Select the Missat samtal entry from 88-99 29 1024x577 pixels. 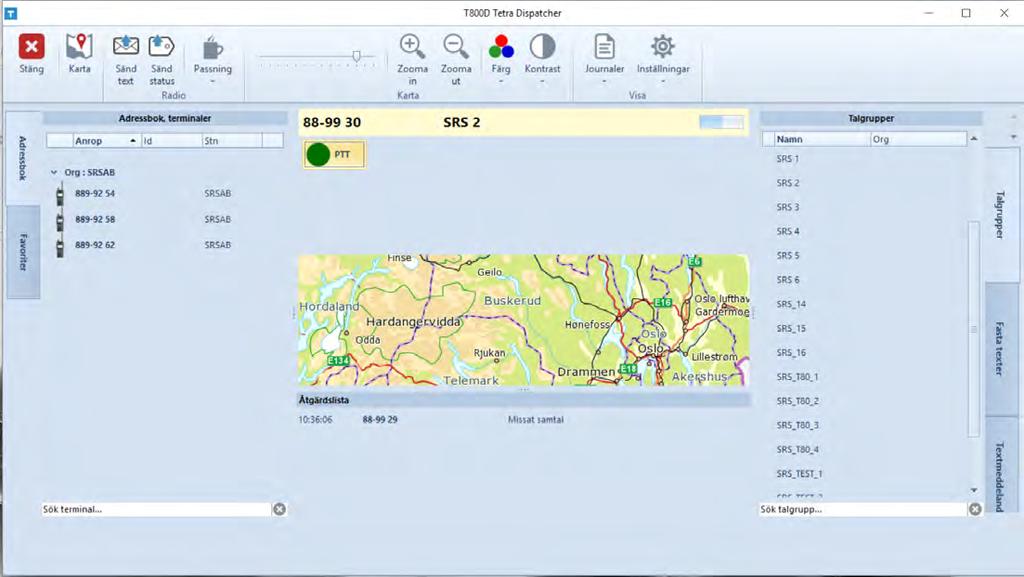coord(524,420)
